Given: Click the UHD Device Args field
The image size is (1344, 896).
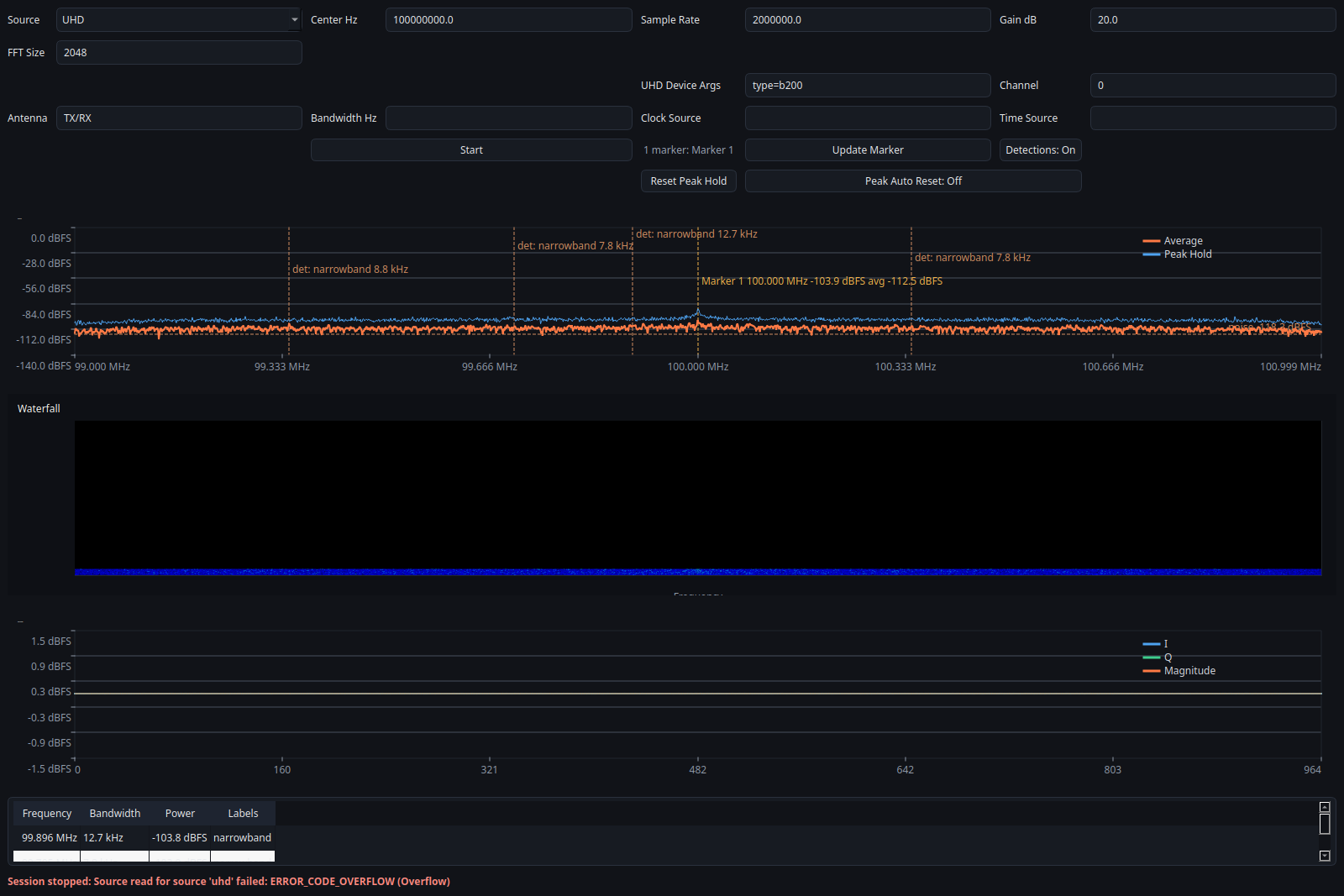Looking at the screenshot, I should pyautogui.click(x=867, y=85).
